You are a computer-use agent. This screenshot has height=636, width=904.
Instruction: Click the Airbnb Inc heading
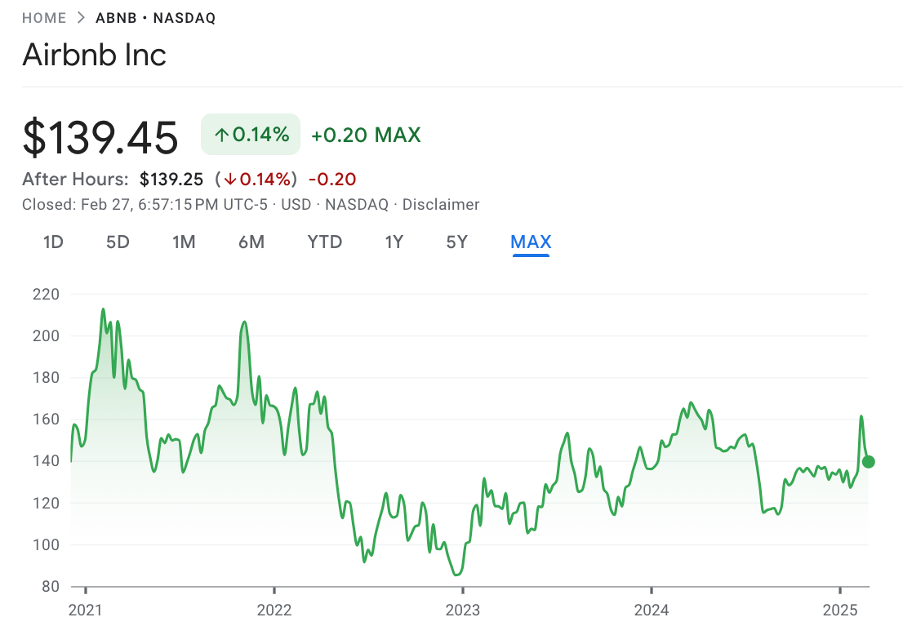95,55
